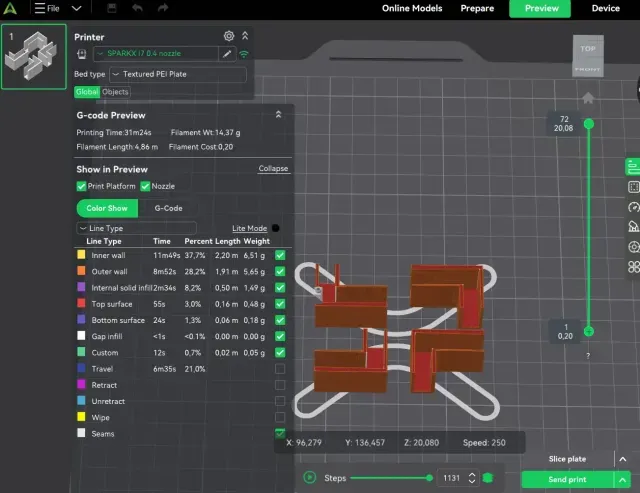Screen dimensions: 640x493
Task: Enable Retract visibility checkbox
Action: pyautogui.click(x=280, y=385)
